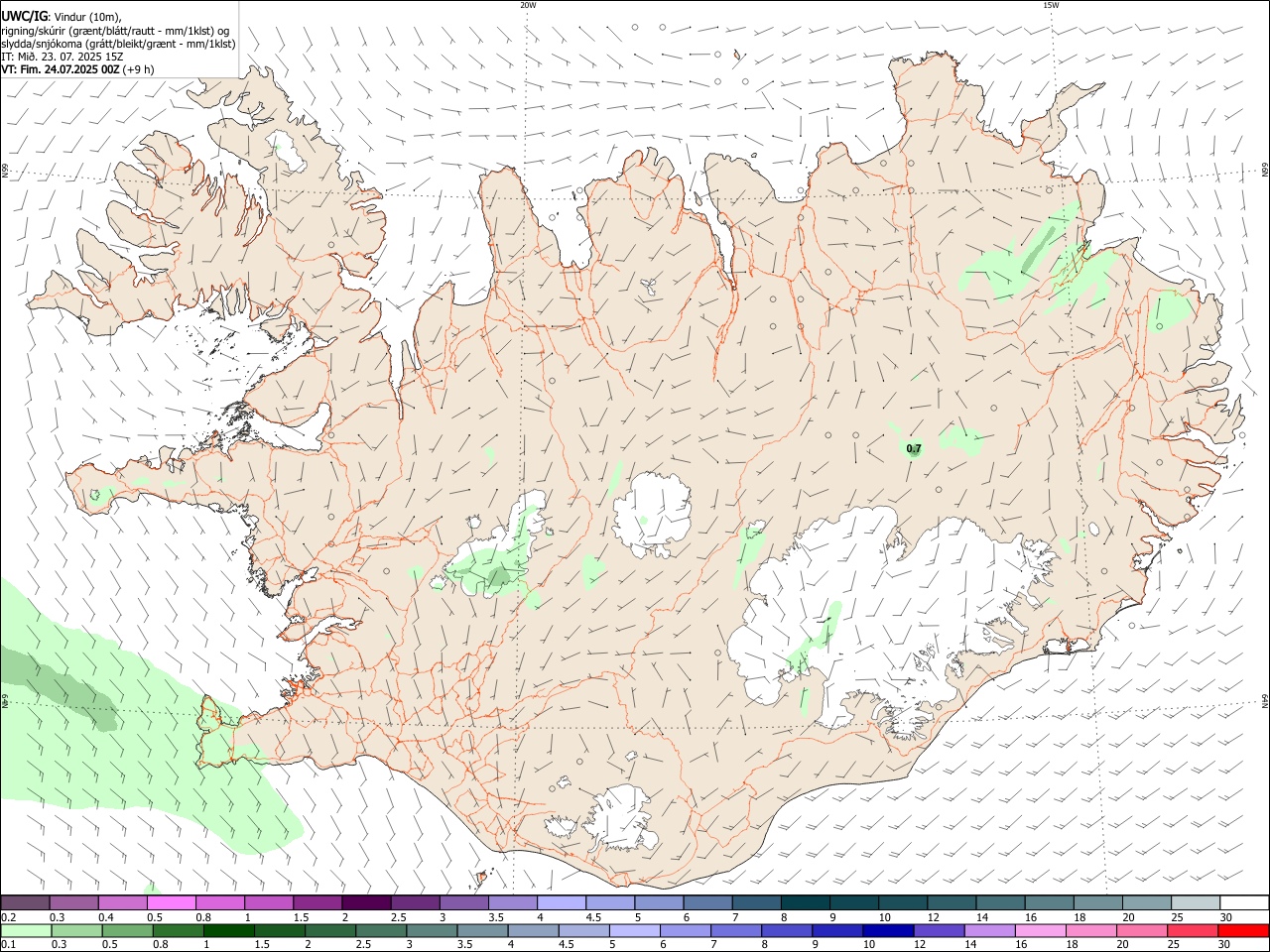Select the dusky purple 0.2–0.3 swatch in the upper row
Screen dimensions: 1270x952
pyautogui.click(x=25, y=902)
